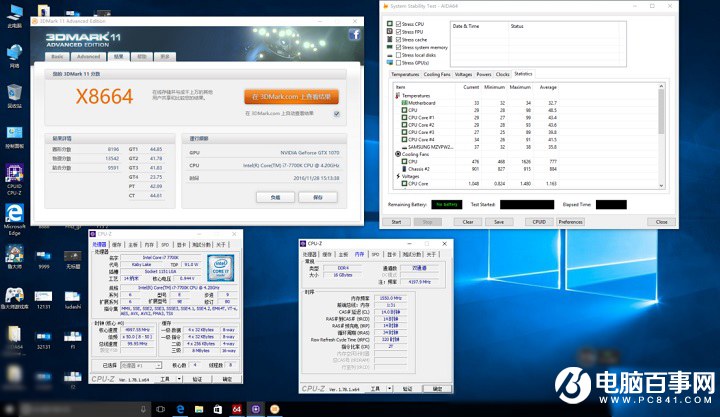Switch to the Voltages tab in AIDA64

click(x=463, y=74)
